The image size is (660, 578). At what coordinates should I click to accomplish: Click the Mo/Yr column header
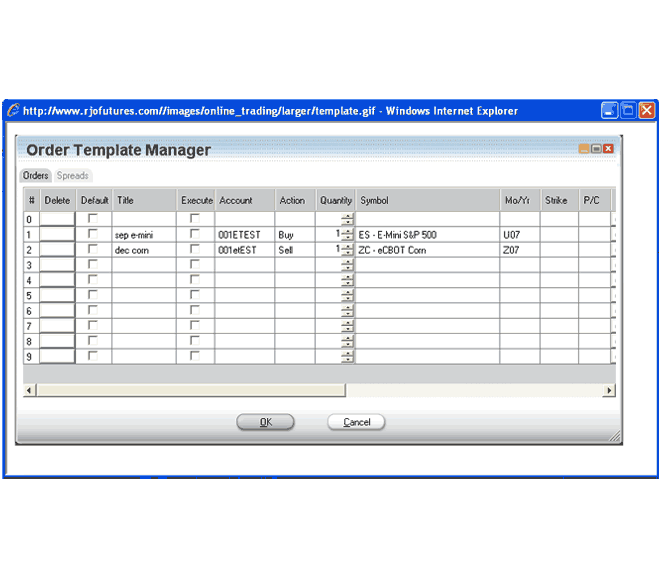coord(521,200)
